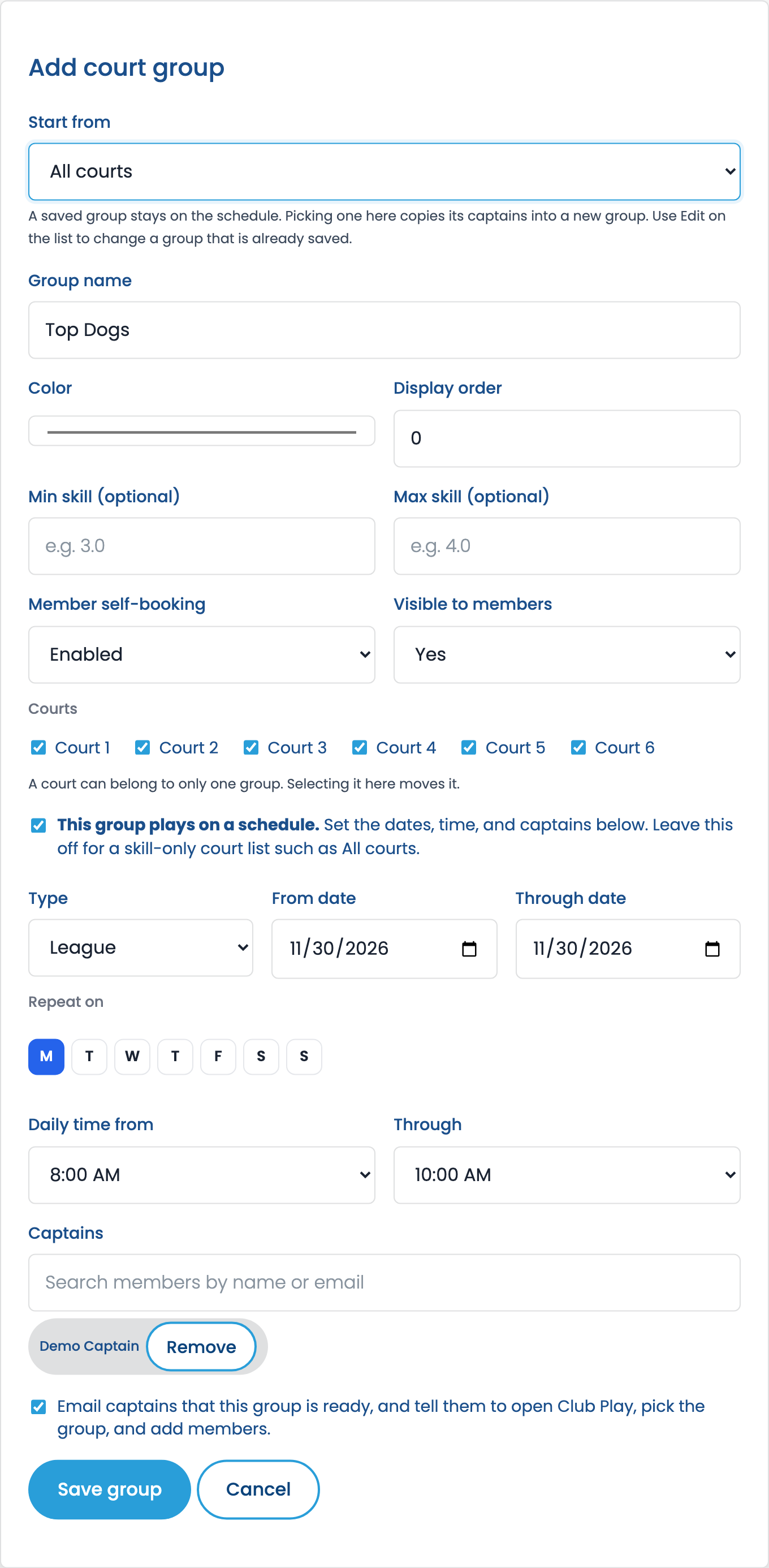Select the W (Wednesday) repeat day
The width and height of the screenshot is (769, 1568).
[132, 1057]
